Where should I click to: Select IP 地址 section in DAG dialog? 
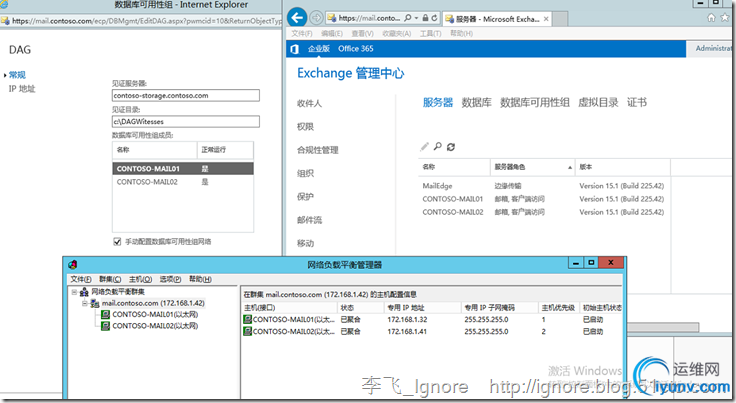[x=22, y=89]
